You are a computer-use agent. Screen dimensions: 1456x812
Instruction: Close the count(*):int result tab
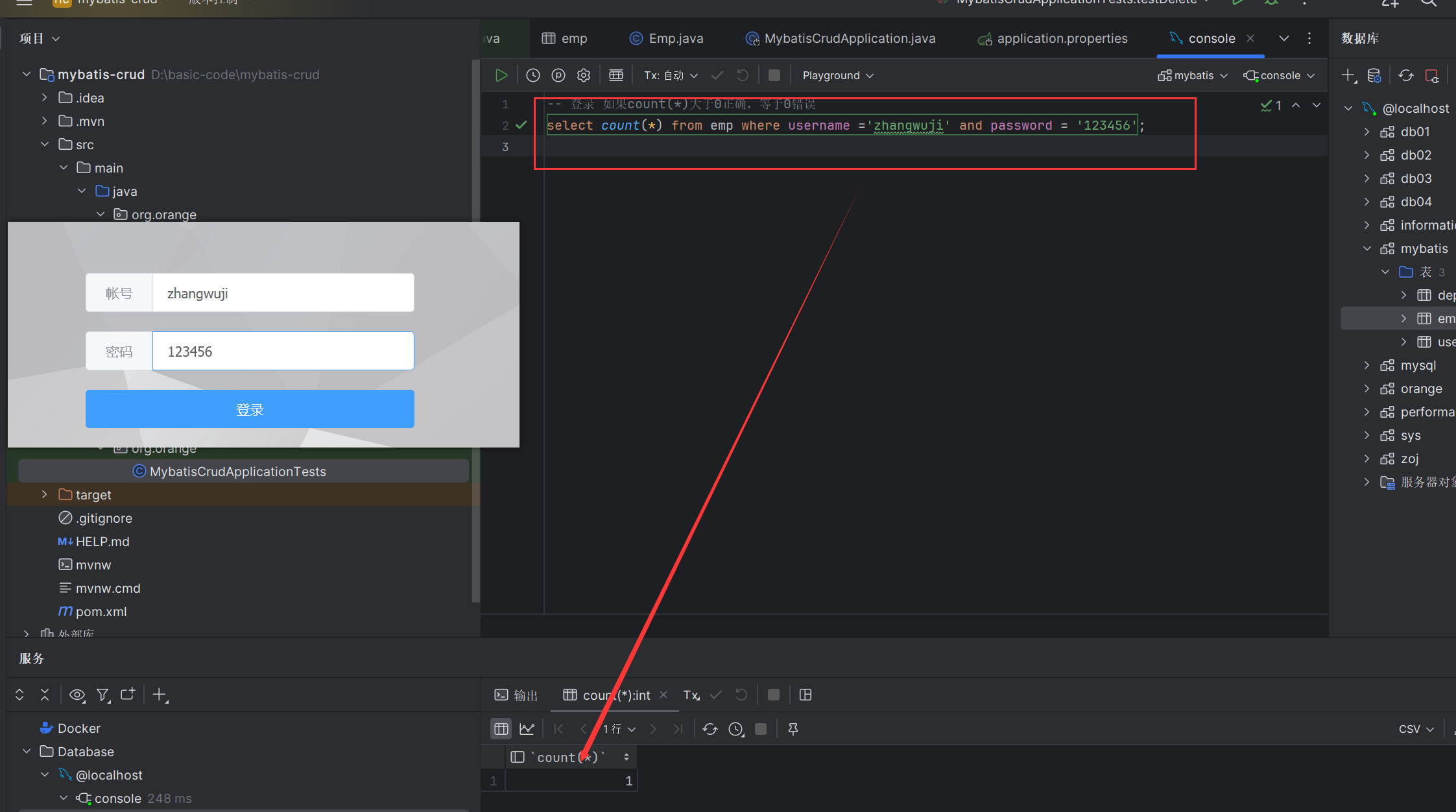(x=663, y=695)
